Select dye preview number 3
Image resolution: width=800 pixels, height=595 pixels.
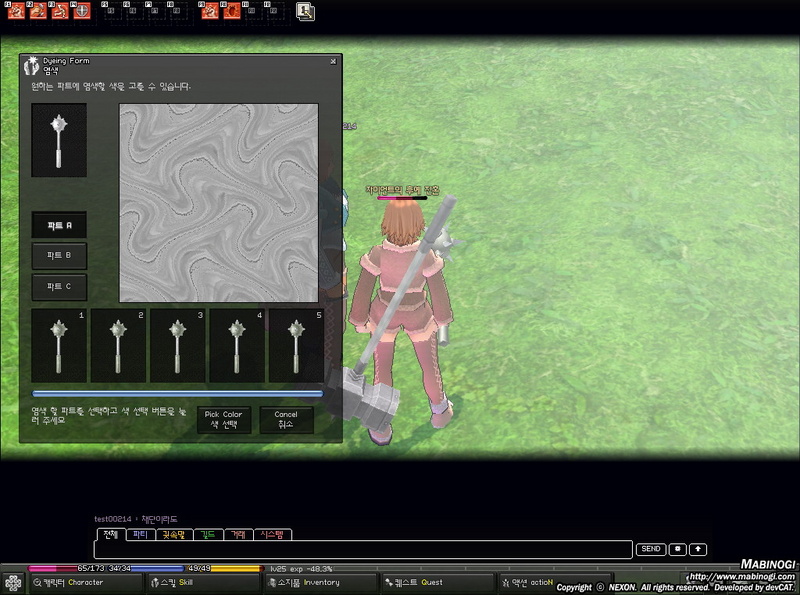pyautogui.click(x=178, y=345)
